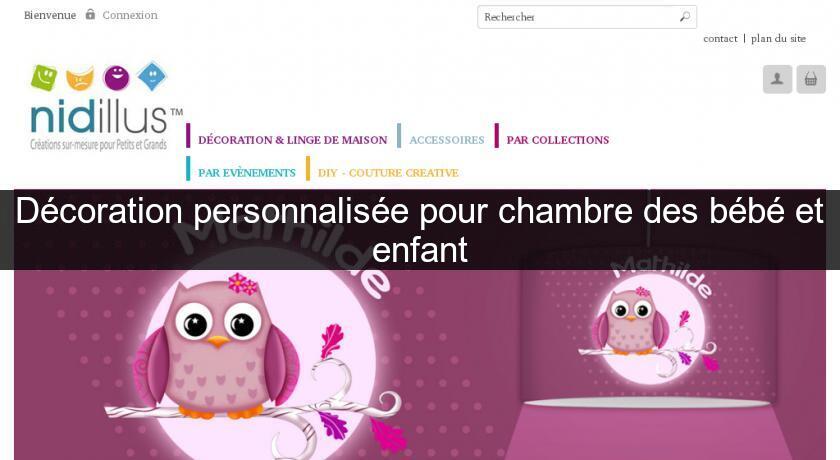Open the Par Collections menu

coord(558,140)
